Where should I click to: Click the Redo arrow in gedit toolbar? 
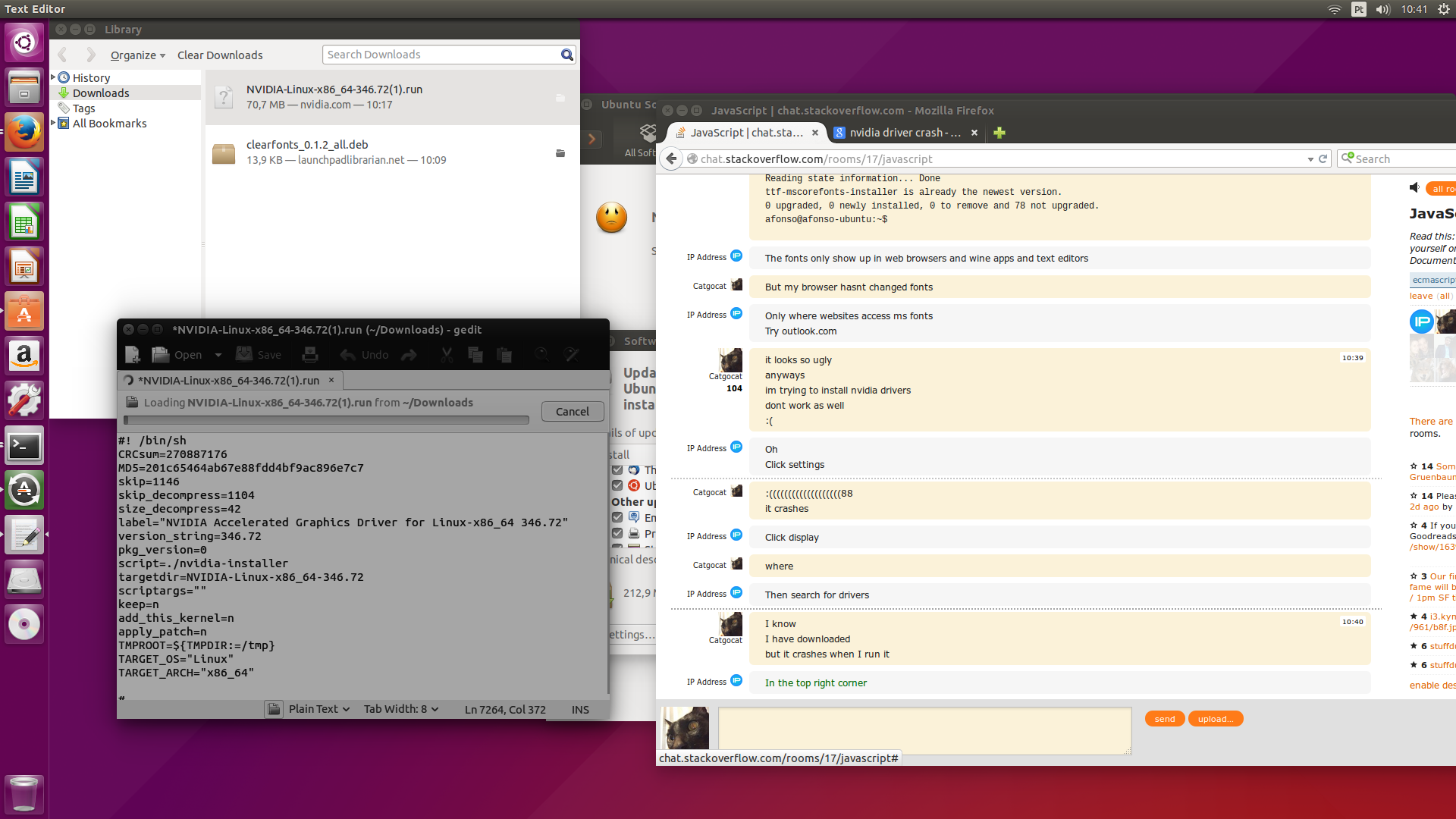[409, 354]
